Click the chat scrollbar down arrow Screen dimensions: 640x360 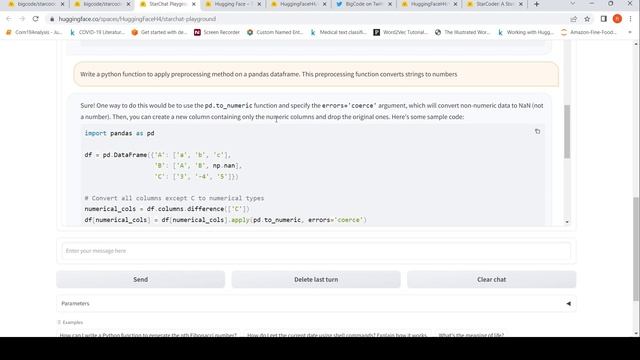[x=567, y=222]
